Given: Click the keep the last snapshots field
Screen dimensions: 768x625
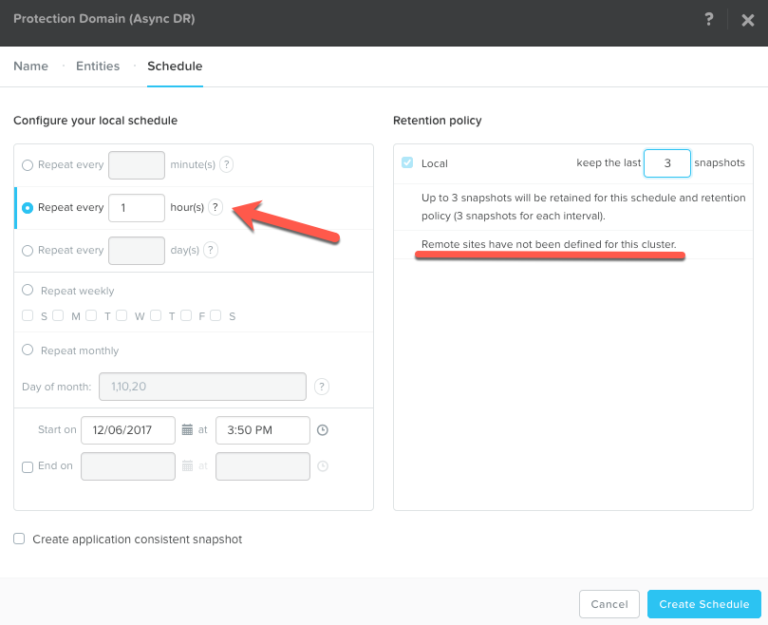Looking at the screenshot, I should tap(667, 163).
